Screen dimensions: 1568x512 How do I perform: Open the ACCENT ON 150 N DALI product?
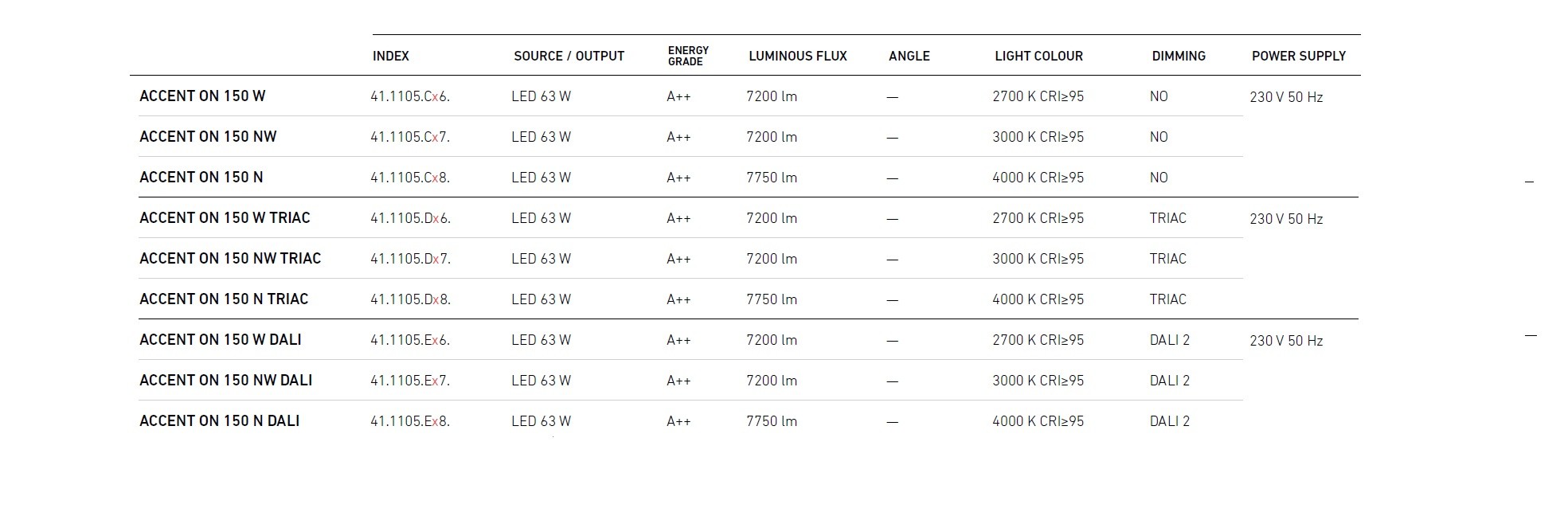pyautogui.click(x=219, y=421)
